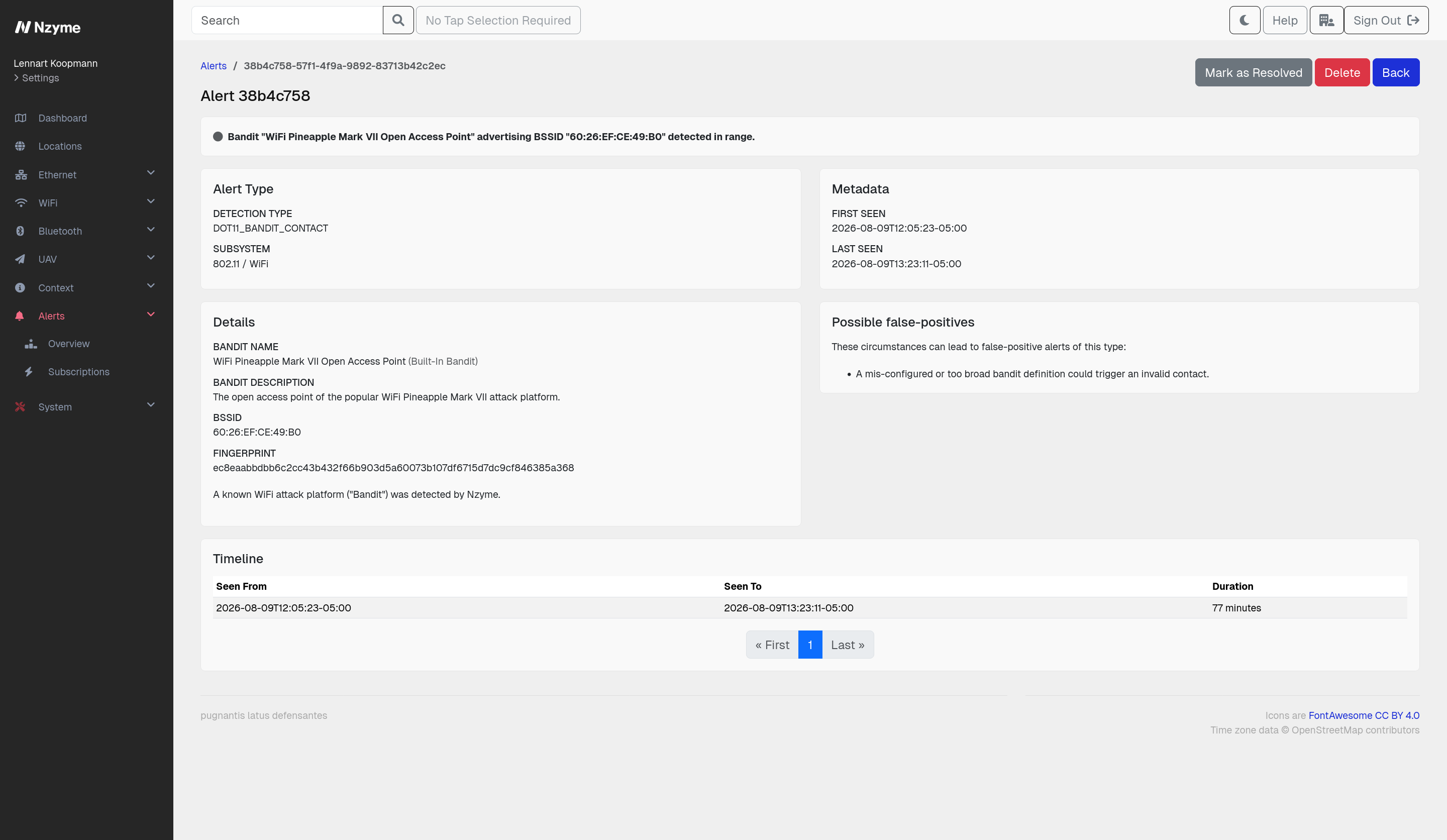The width and height of the screenshot is (1447, 840).
Task: Focus the Search input field
Action: tap(287, 20)
